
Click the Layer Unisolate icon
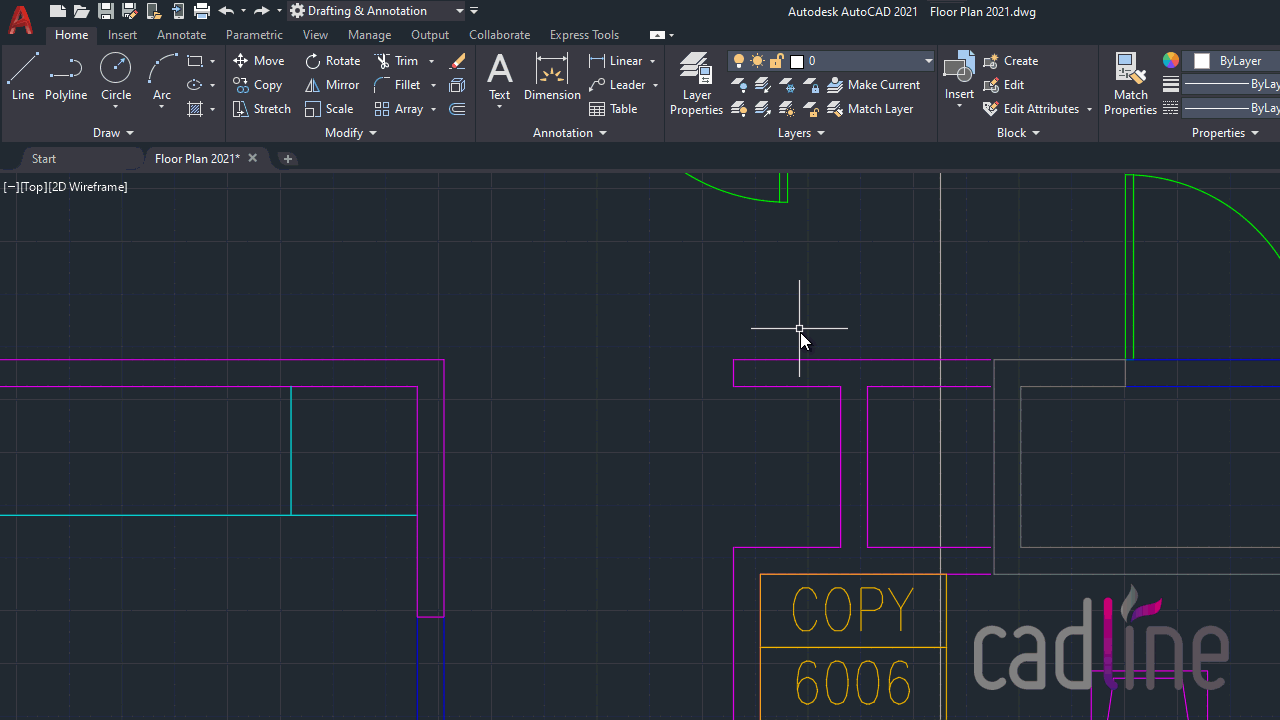coord(763,109)
